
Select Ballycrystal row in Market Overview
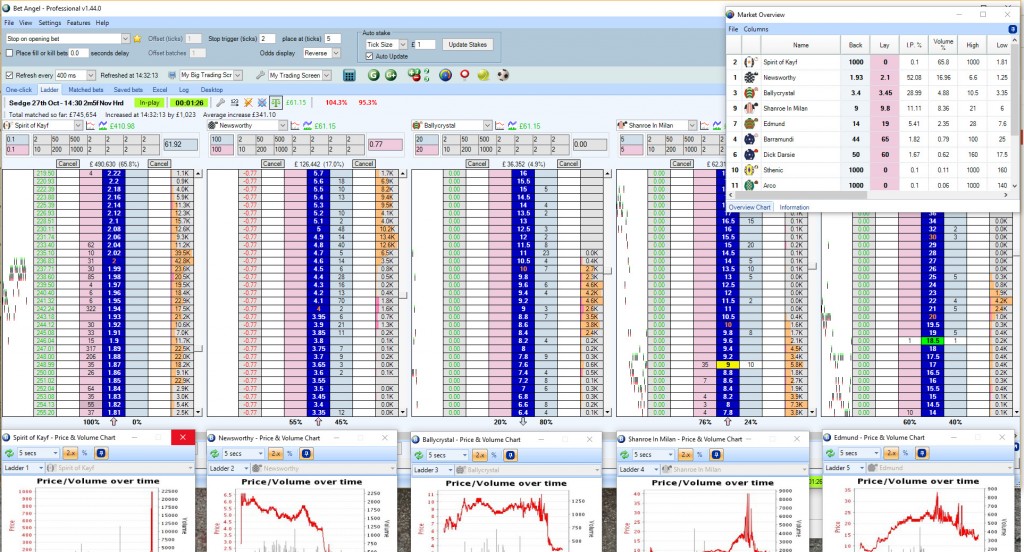869,93
